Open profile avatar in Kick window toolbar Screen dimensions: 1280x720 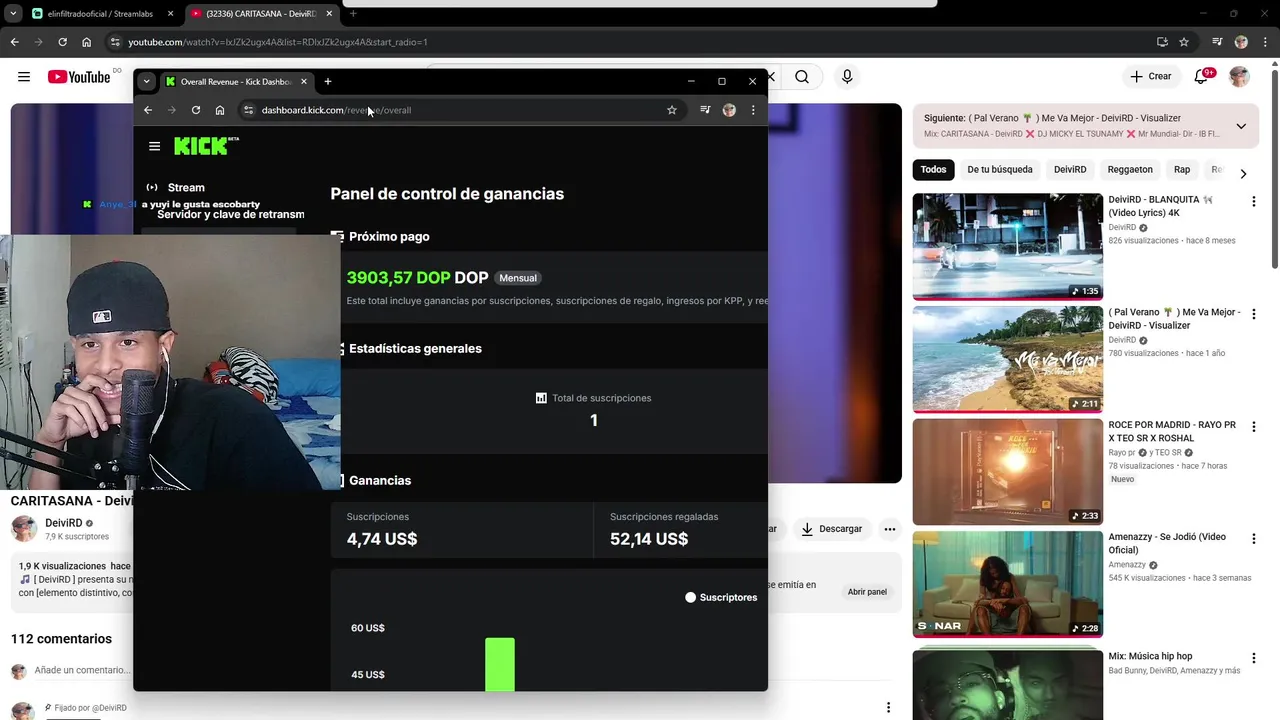(x=729, y=110)
